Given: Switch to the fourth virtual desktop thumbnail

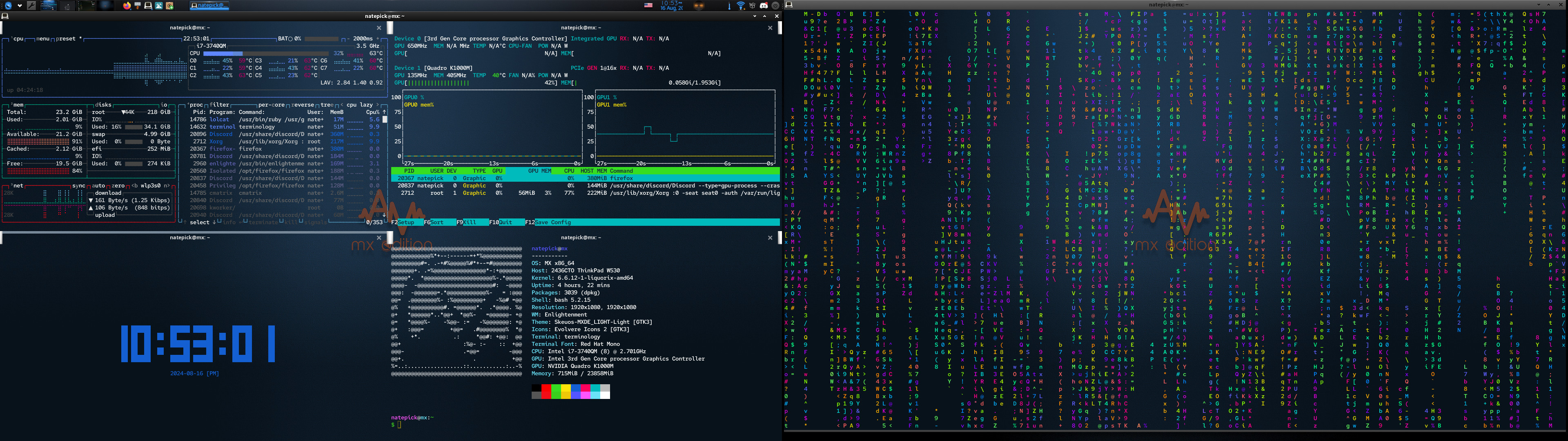Looking at the screenshot, I should [105, 5].
